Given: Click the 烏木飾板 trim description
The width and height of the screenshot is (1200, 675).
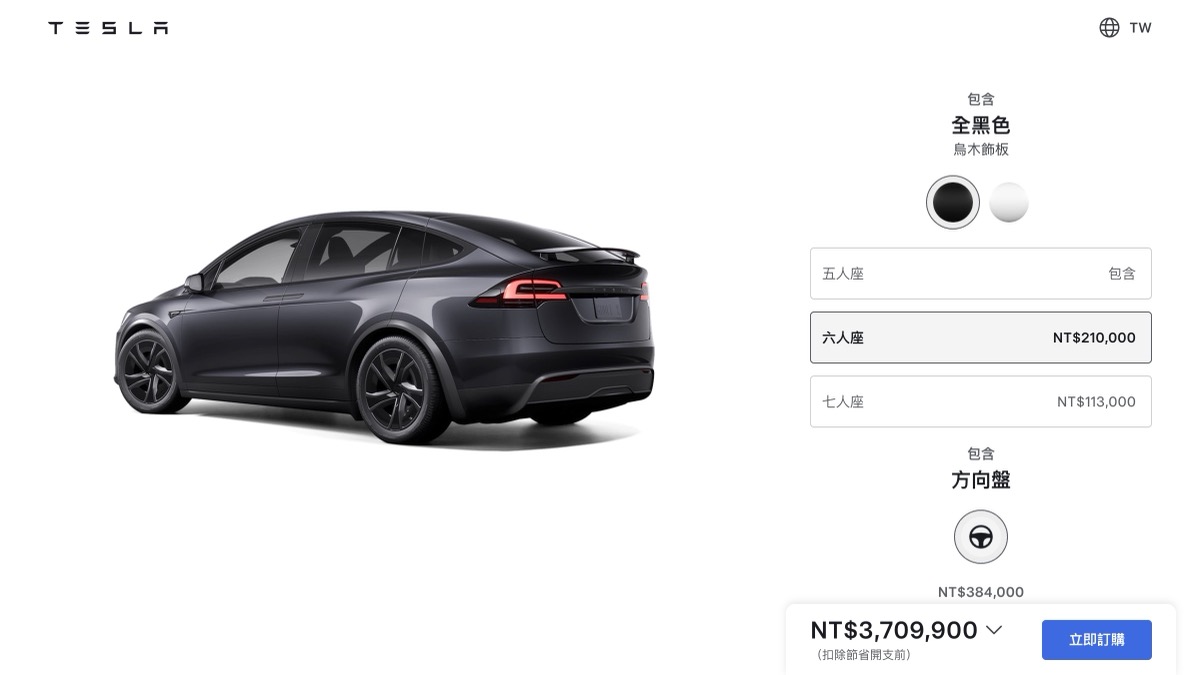Looking at the screenshot, I should pyautogui.click(x=981, y=150).
